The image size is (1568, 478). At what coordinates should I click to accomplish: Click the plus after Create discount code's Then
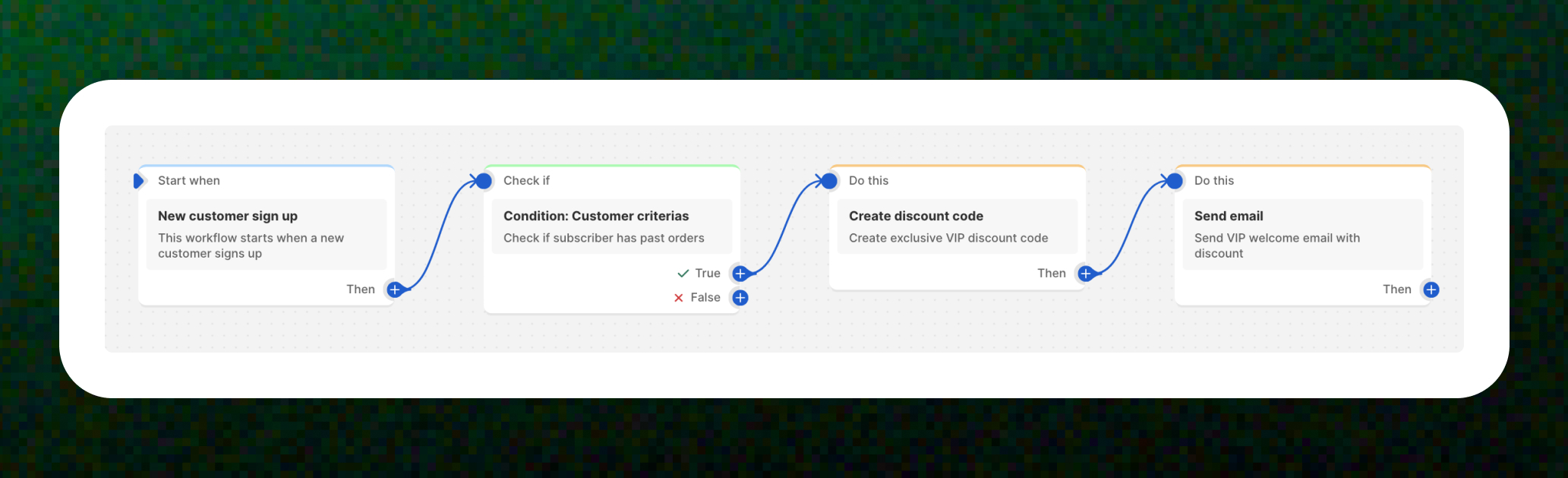click(1086, 274)
